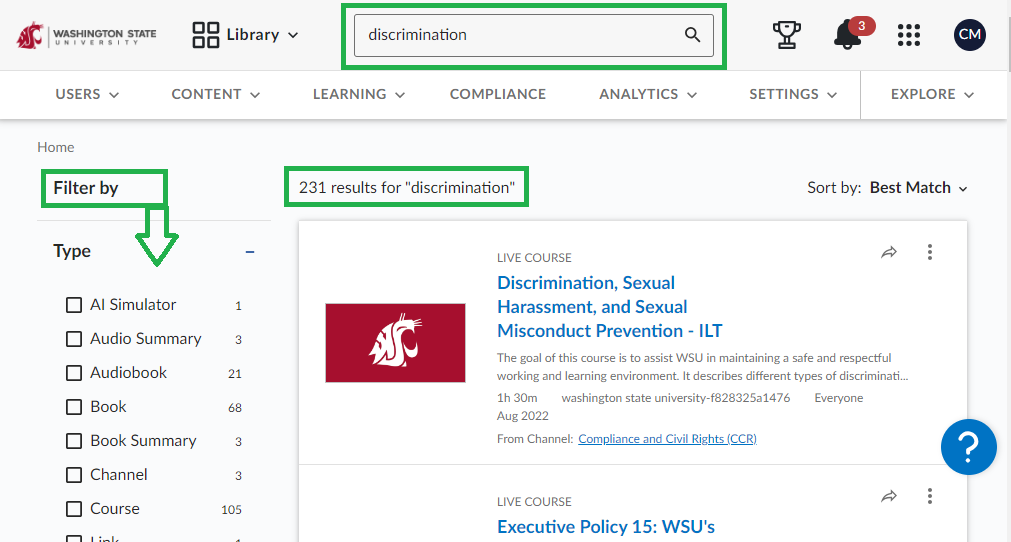Open more options for first live course
This screenshot has width=1011, height=542.
(x=930, y=252)
